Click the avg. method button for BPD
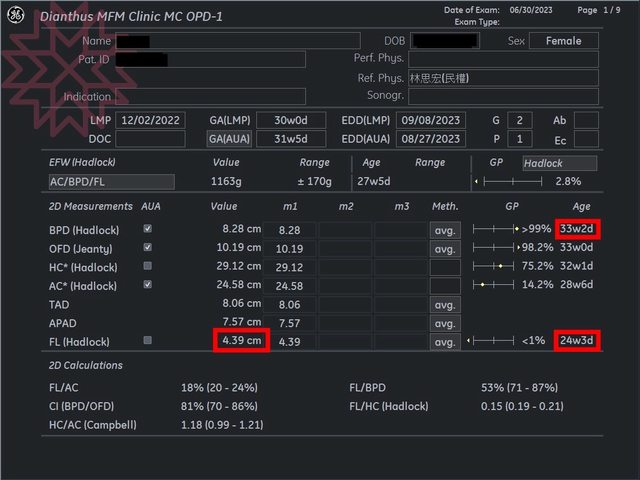640x480 pixels. tap(444, 230)
